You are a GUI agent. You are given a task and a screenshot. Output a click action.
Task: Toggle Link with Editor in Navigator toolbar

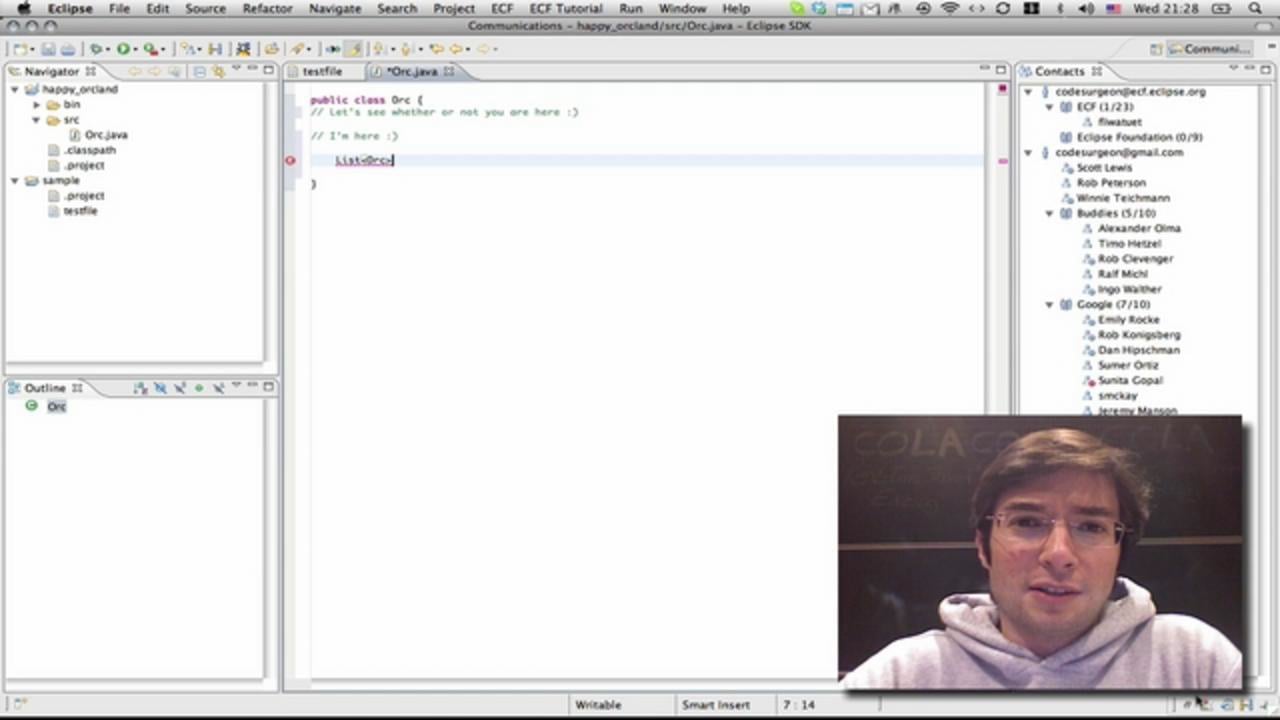[x=218, y=71]
